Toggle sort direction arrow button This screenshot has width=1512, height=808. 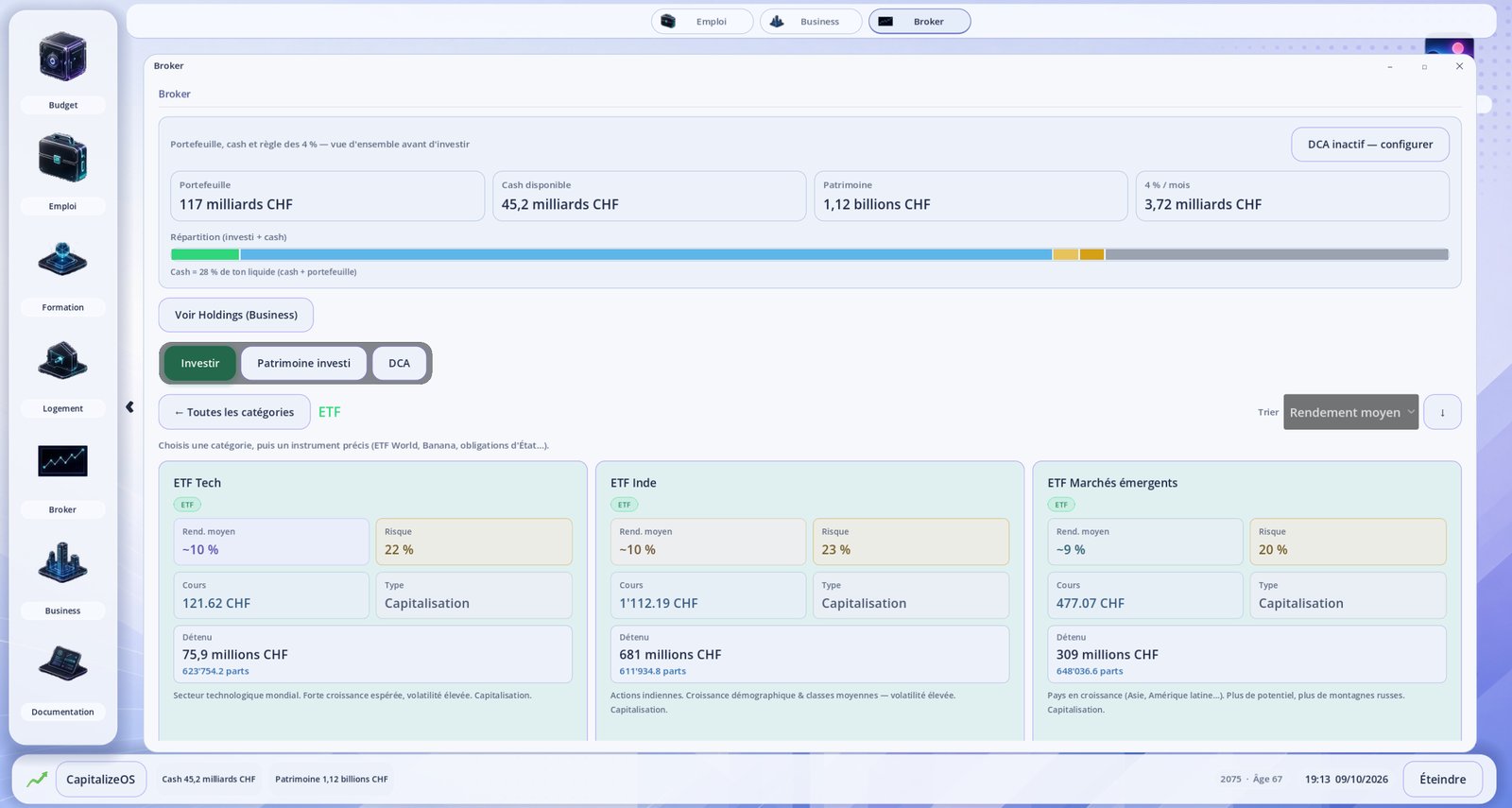coord(1442,412)
